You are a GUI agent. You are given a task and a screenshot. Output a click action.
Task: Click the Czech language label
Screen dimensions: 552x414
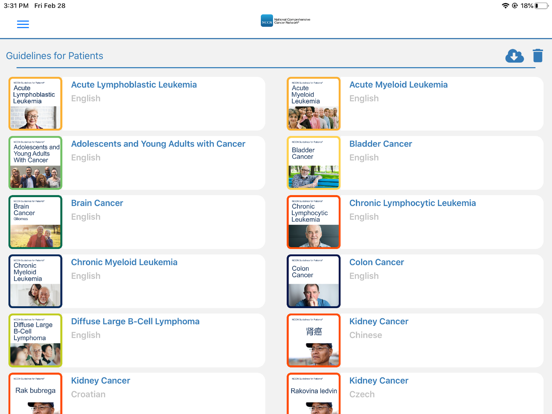(x=362, y=394)
